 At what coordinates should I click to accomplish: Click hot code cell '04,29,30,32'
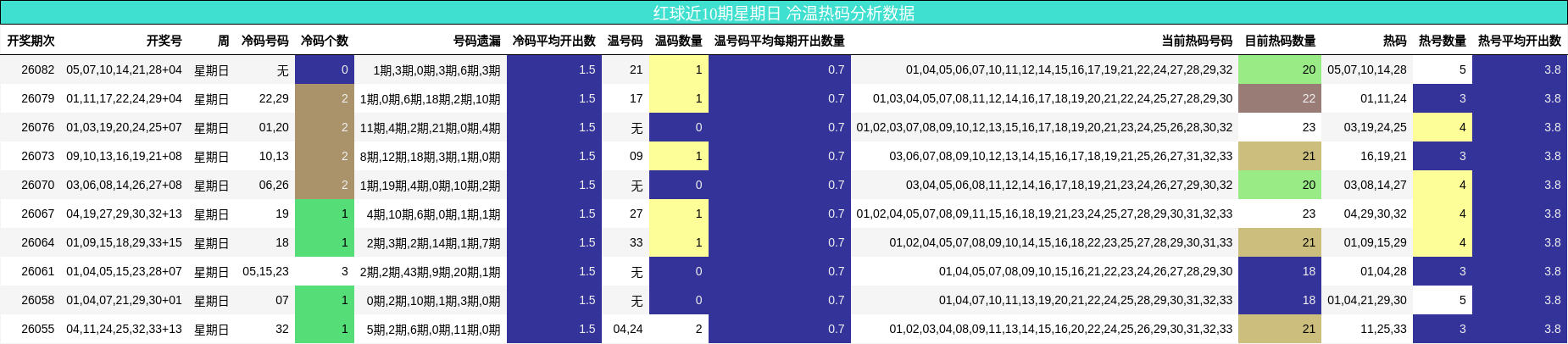1376,214
